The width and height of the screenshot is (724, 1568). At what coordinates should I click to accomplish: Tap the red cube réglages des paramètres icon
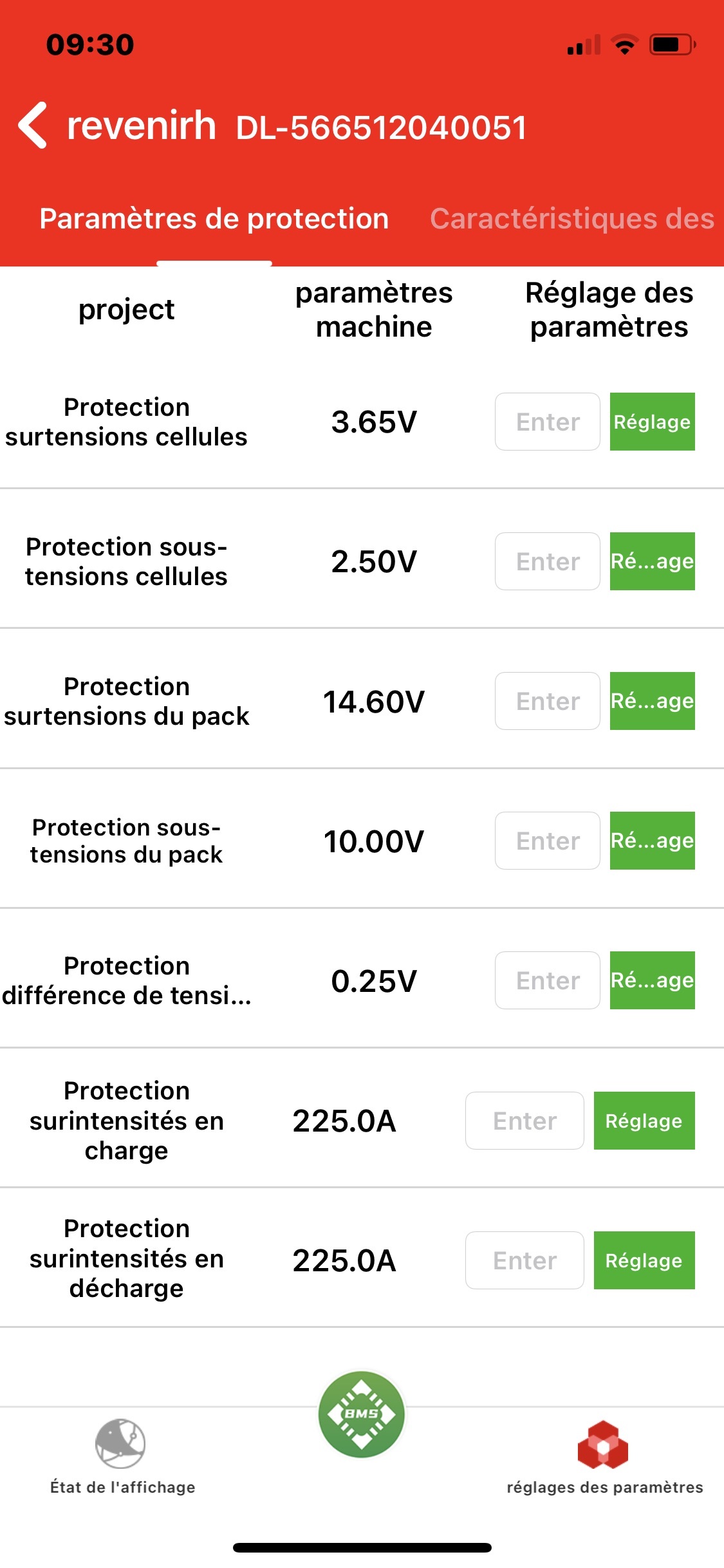point(603,1445)
